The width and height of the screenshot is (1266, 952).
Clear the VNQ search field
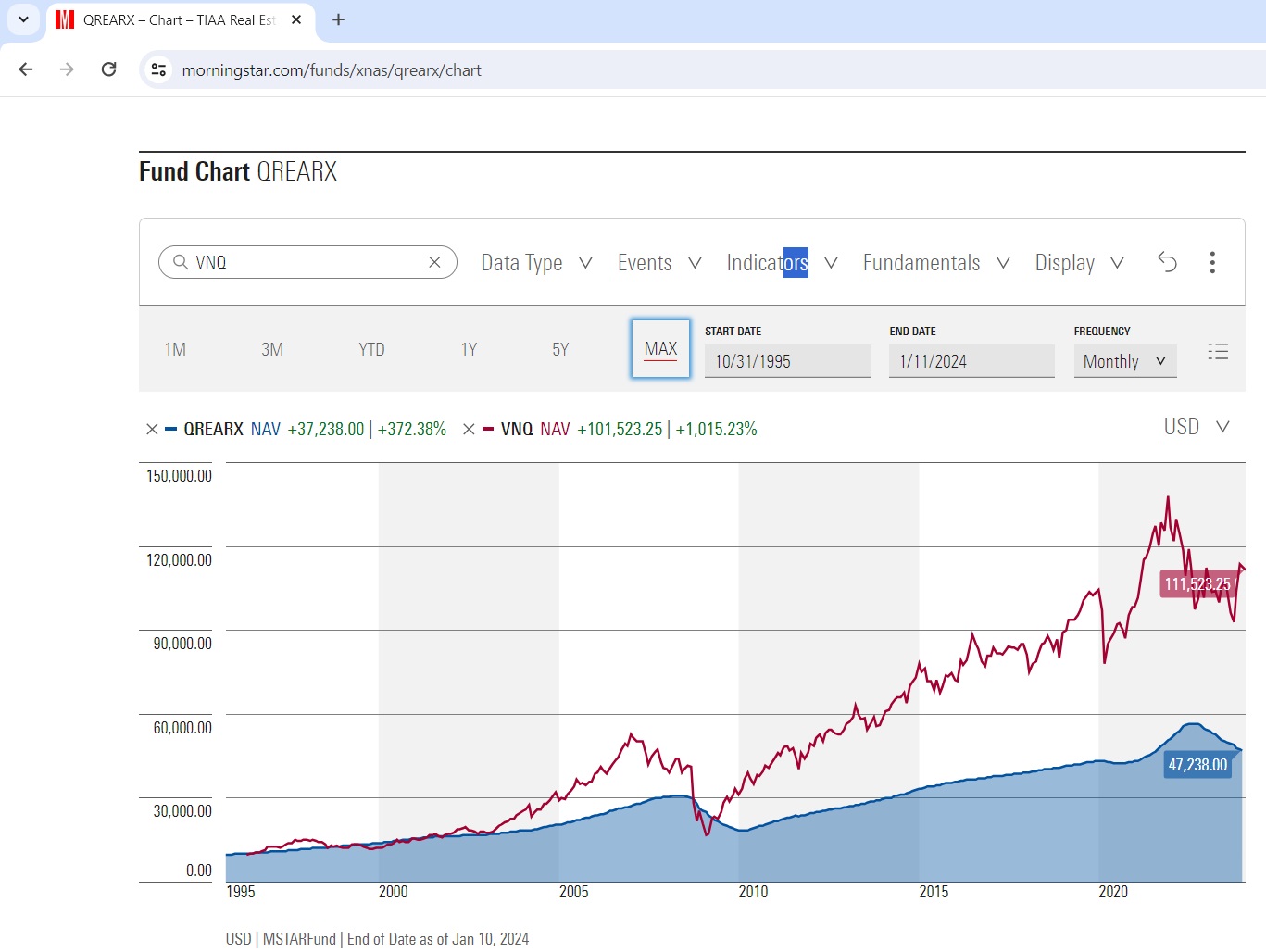tap(434, 262)
